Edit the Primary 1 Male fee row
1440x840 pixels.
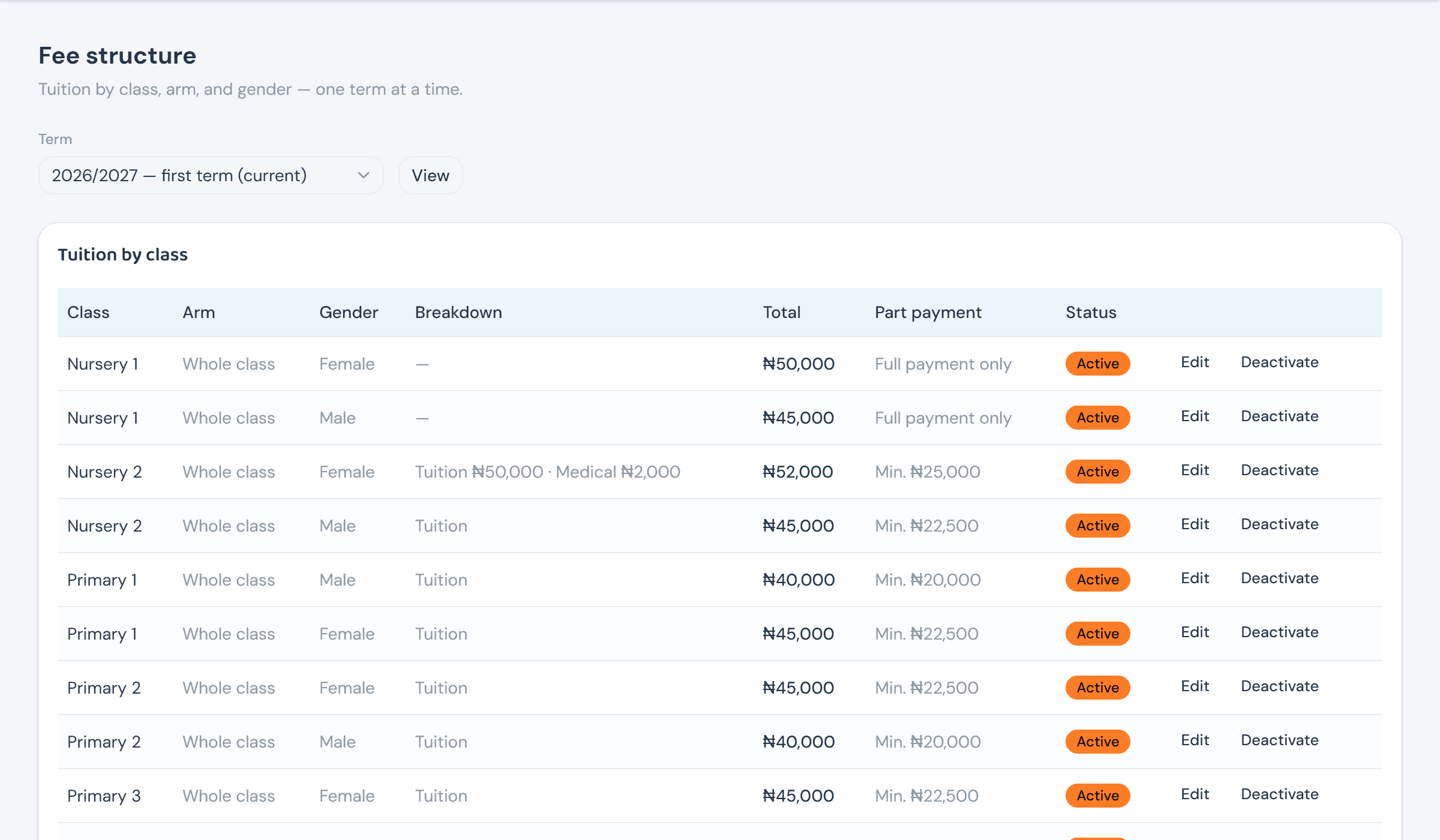coord(1195,578)
